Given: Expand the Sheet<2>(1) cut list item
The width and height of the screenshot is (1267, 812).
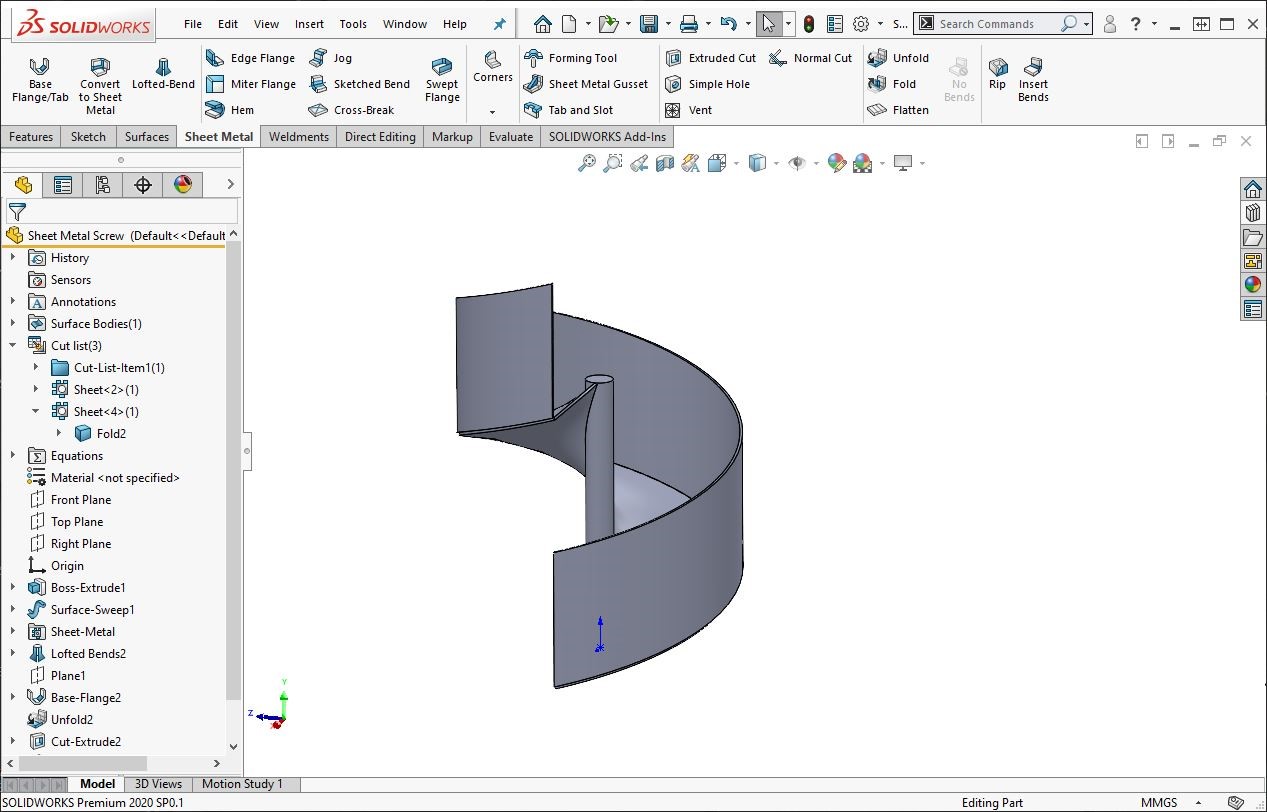Looking at the screenshot, I should [x=36, y=390].
